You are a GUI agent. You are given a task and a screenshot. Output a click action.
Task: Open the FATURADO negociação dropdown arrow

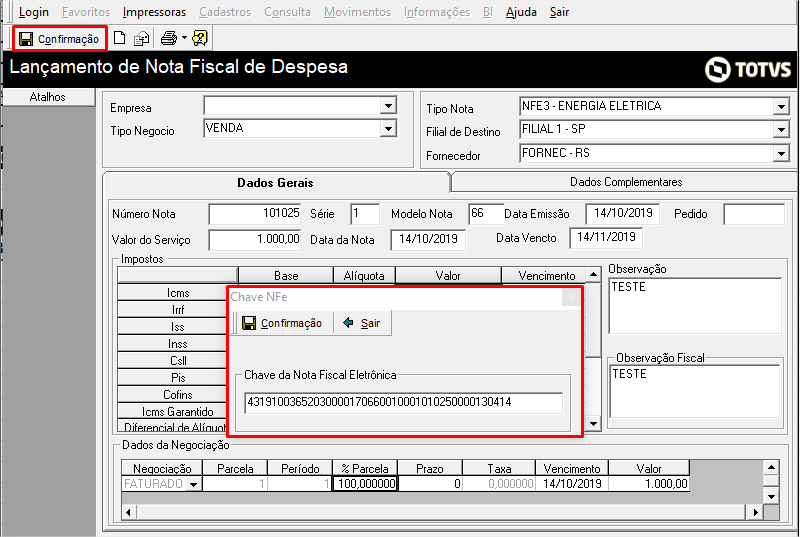(x=193, y=484)
